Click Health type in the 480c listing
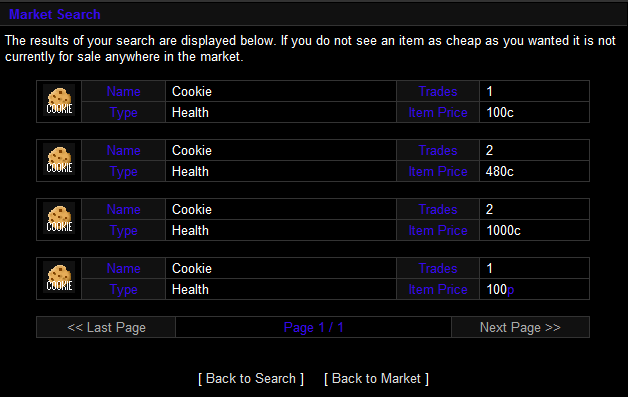The width and height of the screenshot is (628, 397). coord(190,171)
